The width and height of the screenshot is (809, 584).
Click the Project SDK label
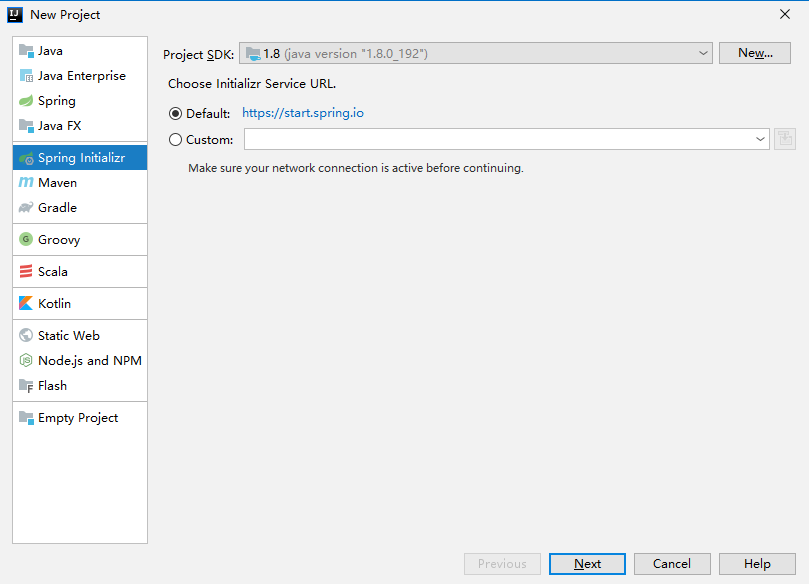(198, 55)
